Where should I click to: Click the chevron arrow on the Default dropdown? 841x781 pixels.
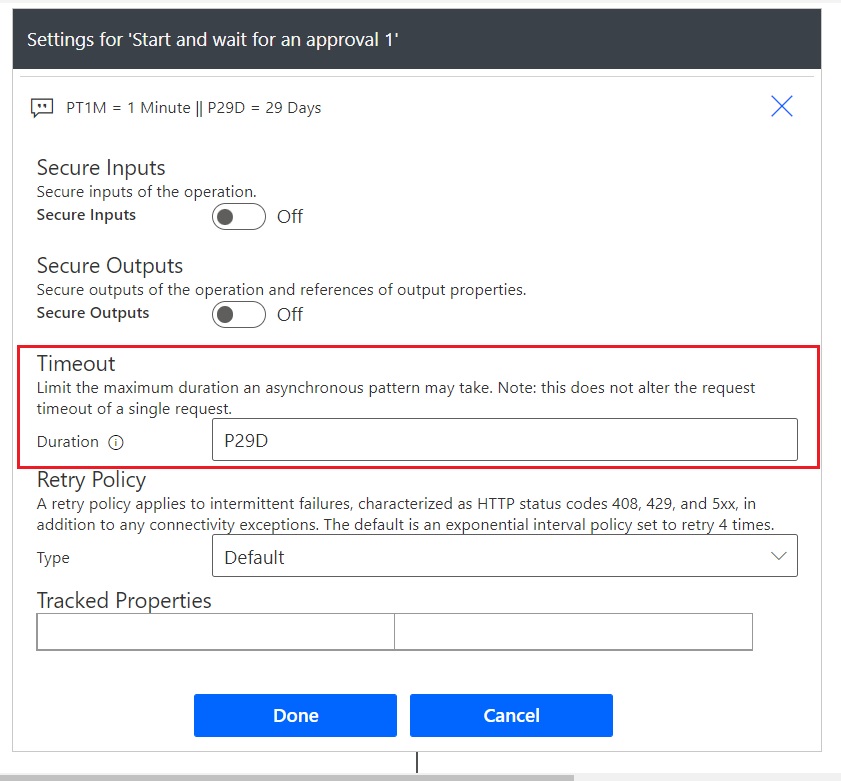[779, 556]
